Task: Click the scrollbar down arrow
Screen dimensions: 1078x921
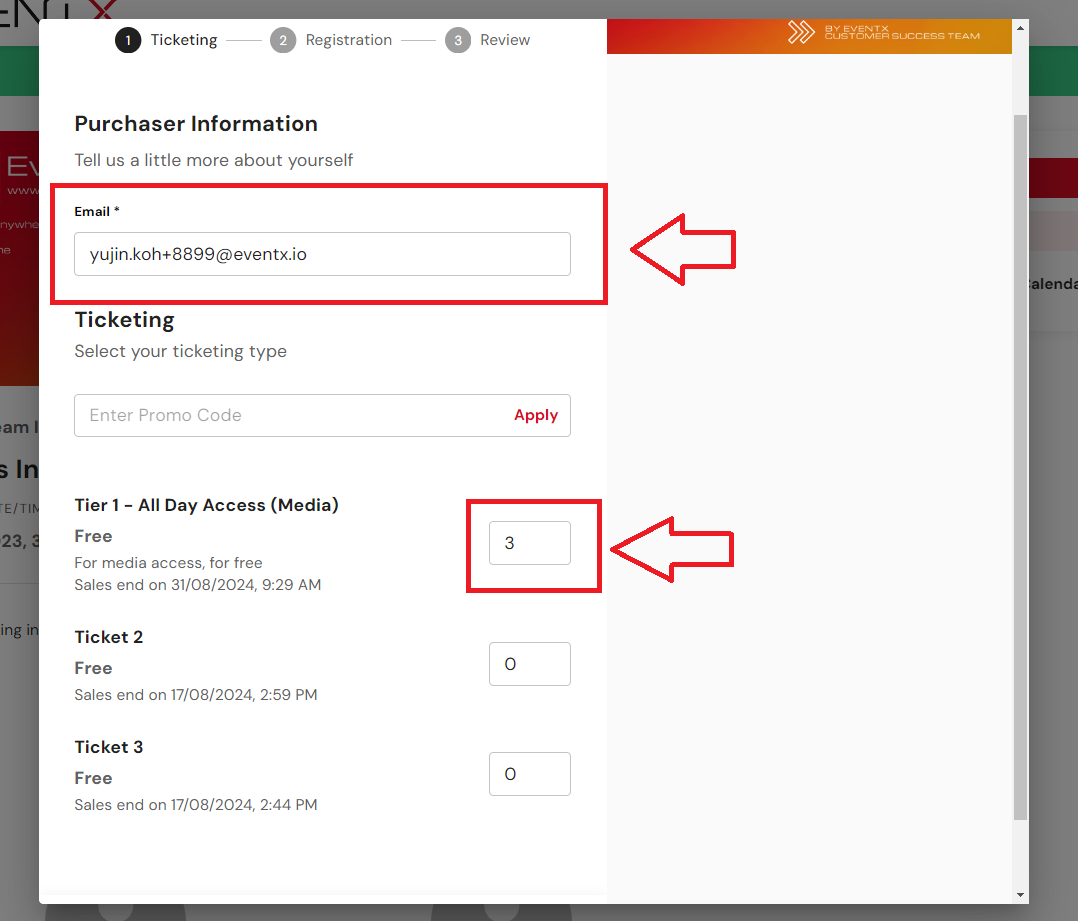Action: (1020, 895)
